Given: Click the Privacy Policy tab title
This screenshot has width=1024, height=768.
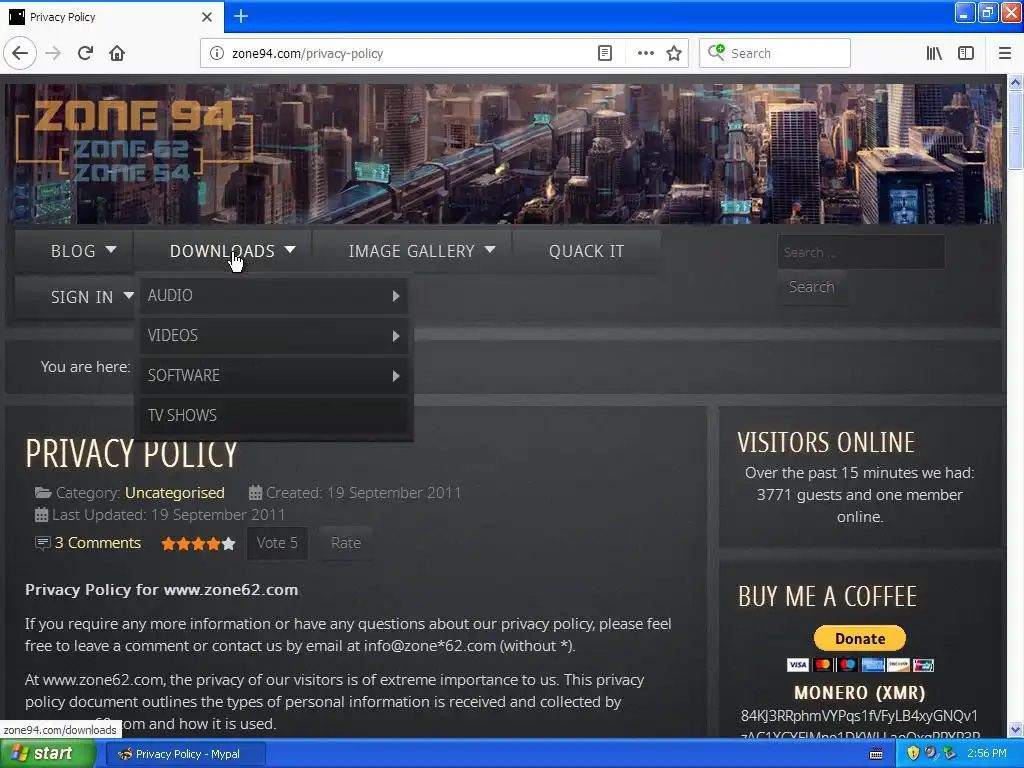Looking at the screenshot, I should pyautogui.click(x=63, y=17).
